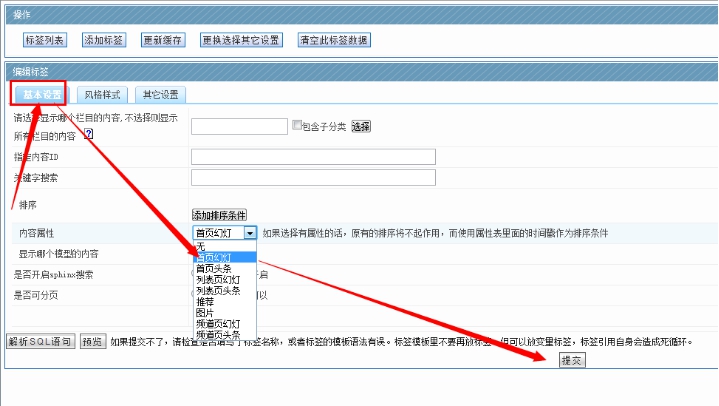Viewport: 719px width, 406px height.
Task: Switch to the 其它设置 tab
Action: pyautogui.click(x=160, y=94)
